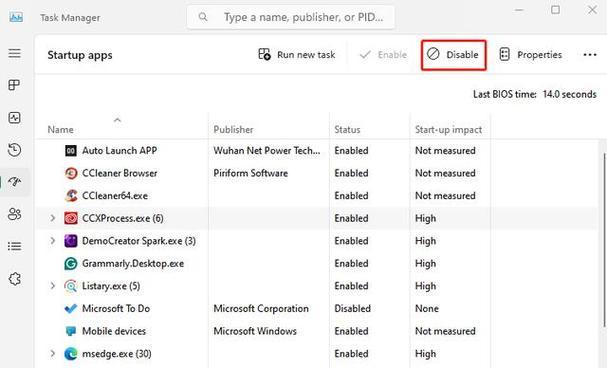This screenshot has height=368, width=607.
Task: Select the Microsoft To Do name text
Action: pos(116,308)
